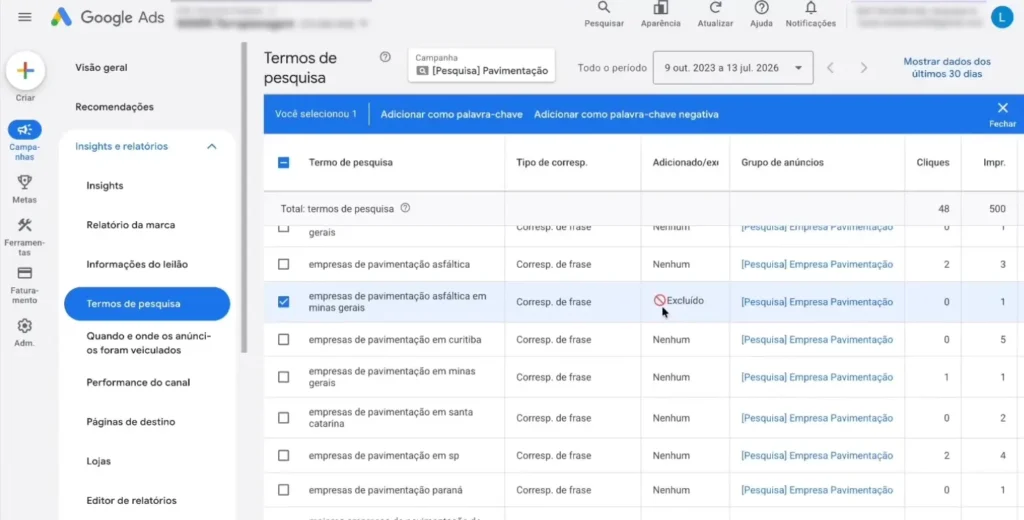Screen dimensions: 1024x520
Task: Open ad group link in asfáltica row
Action: (817, 265)
